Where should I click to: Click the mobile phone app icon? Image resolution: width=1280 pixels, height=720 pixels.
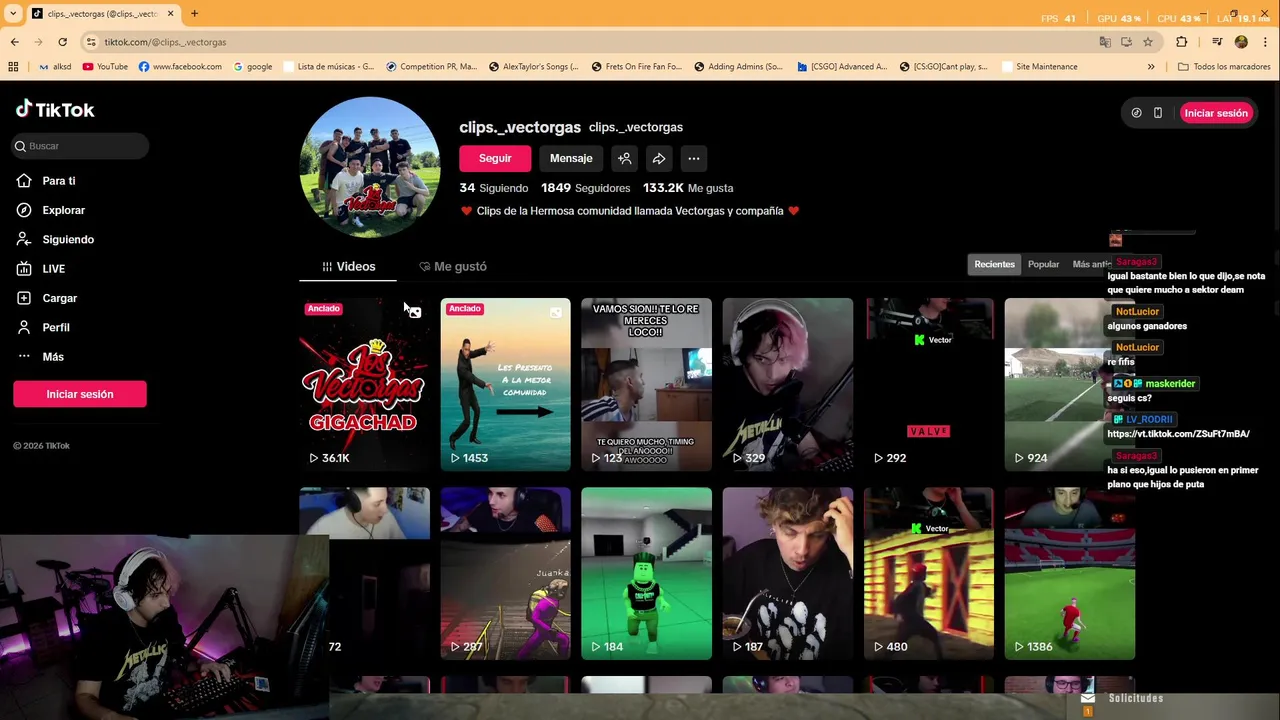pyautogui.click(x=1158, y=113)
